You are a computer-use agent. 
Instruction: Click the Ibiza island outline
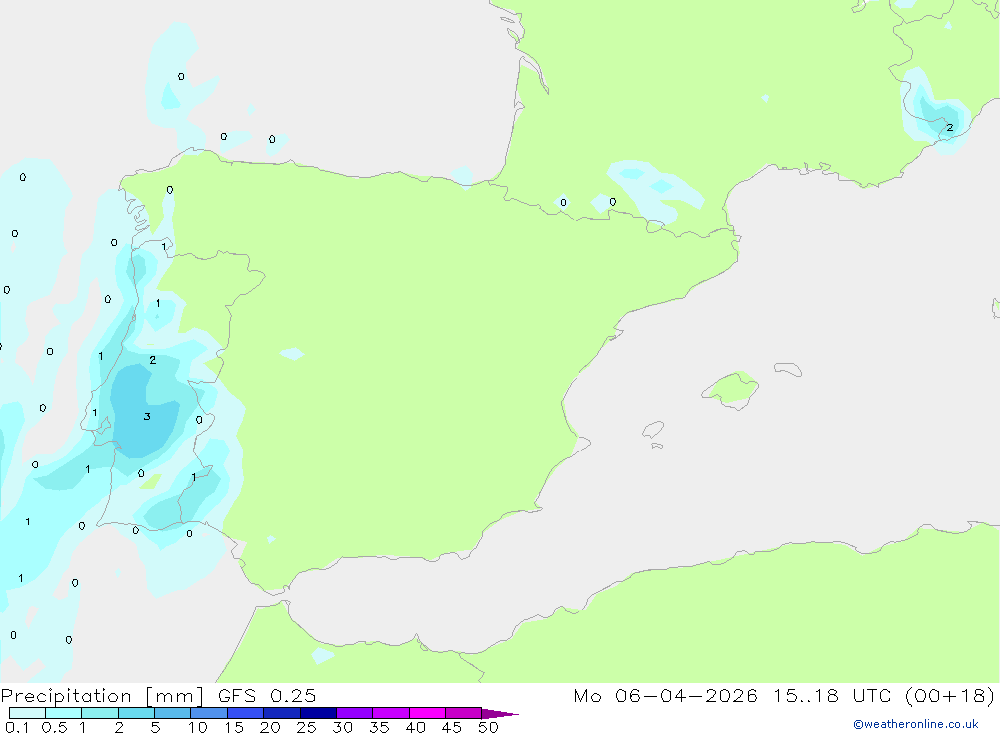point(653,429)
